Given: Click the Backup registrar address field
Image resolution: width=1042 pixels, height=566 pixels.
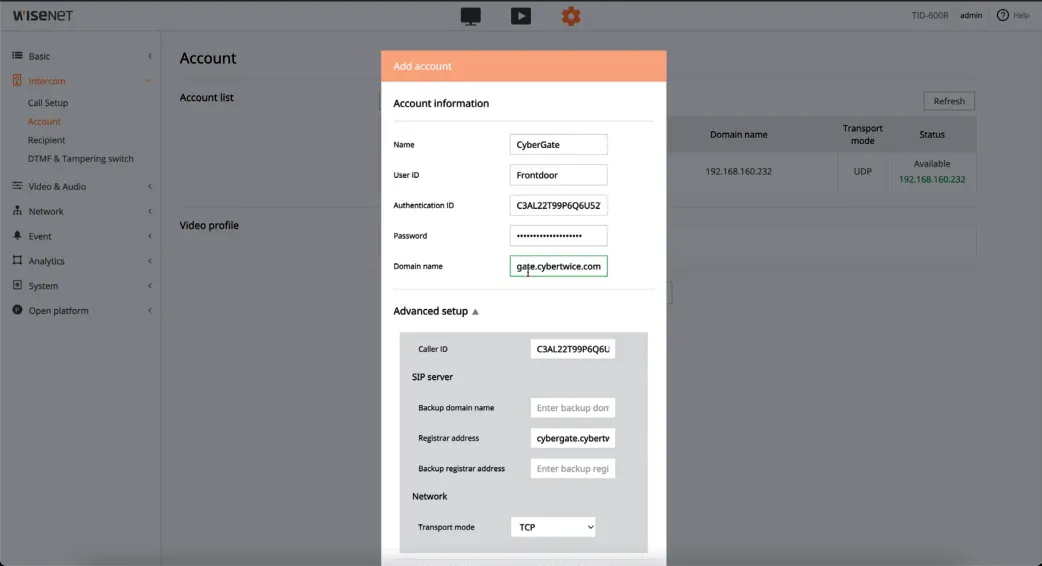Looking at the screenshot, I should pos(573,468).
